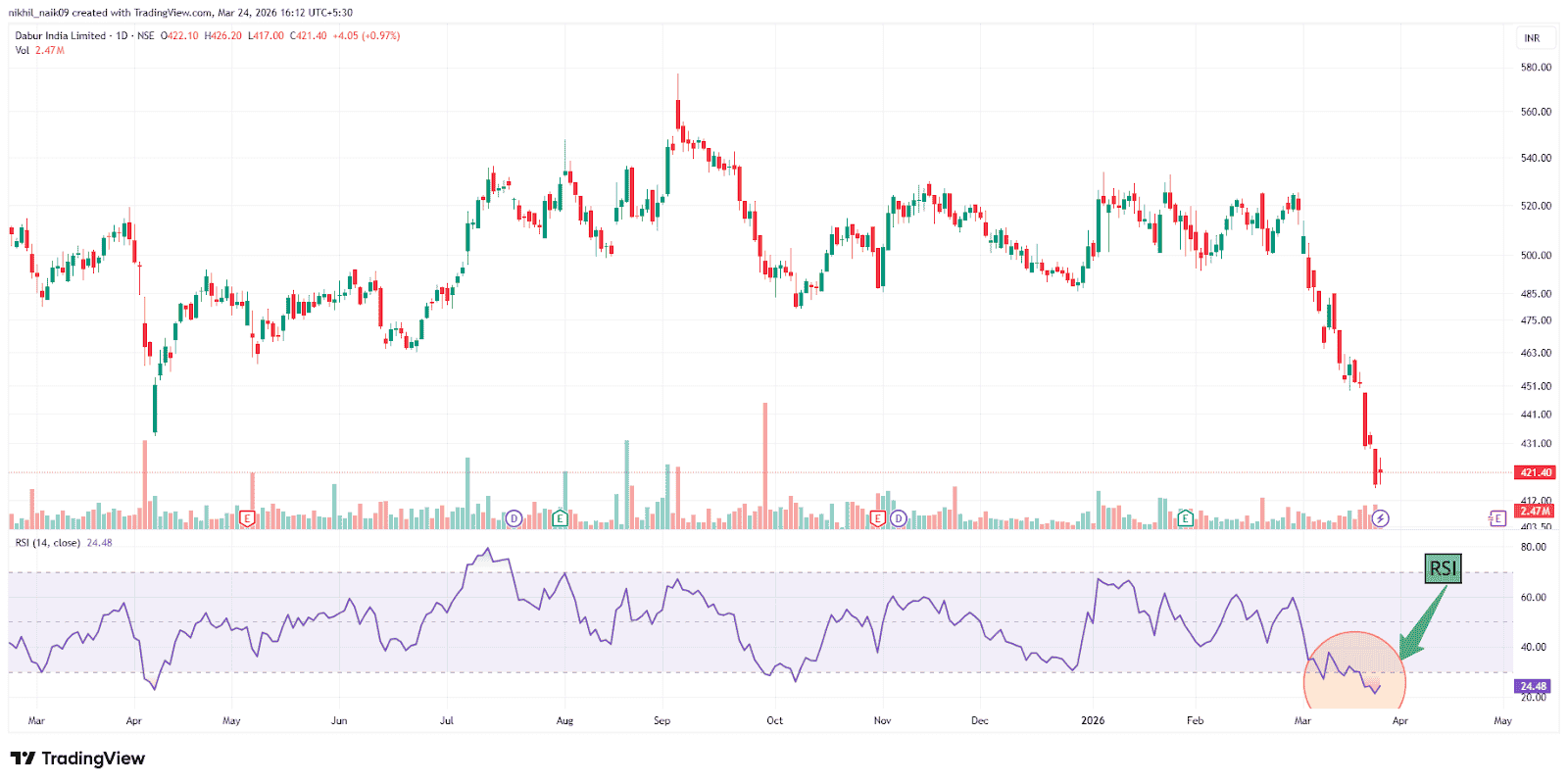
Task: Open the INR currency selector
Action: (x=1532, y=38)
